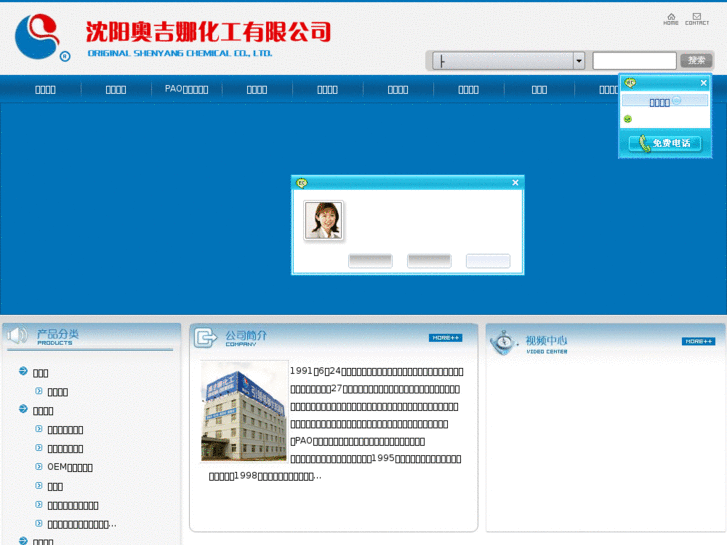The height and width of the screenshot is (545, 727).
Task: Click the arrow bullet beside the OEM item
Action: pyautogui.click(x=39, y=466)
